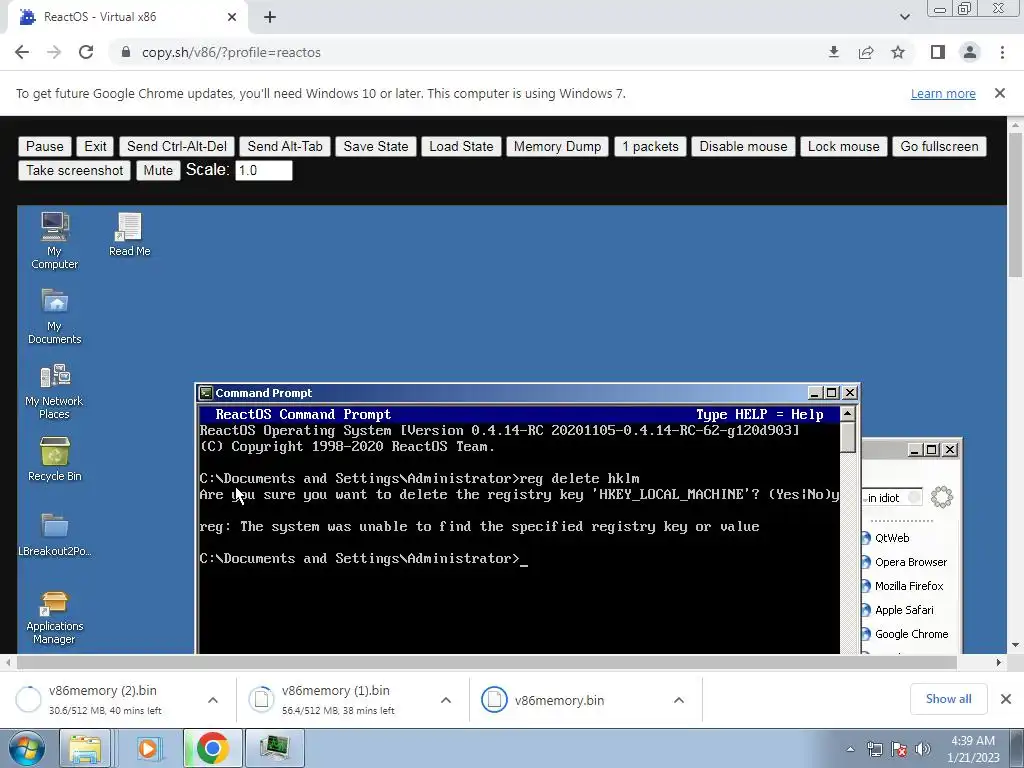Click the Go fullscreen button
This screenshot has width=1024, height=768.
(940, 146)
